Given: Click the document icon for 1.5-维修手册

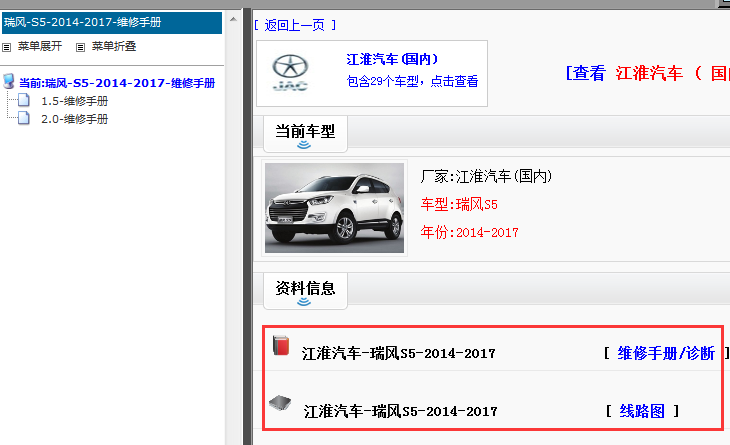Looking at the screenshot, I should pos(24,100).
